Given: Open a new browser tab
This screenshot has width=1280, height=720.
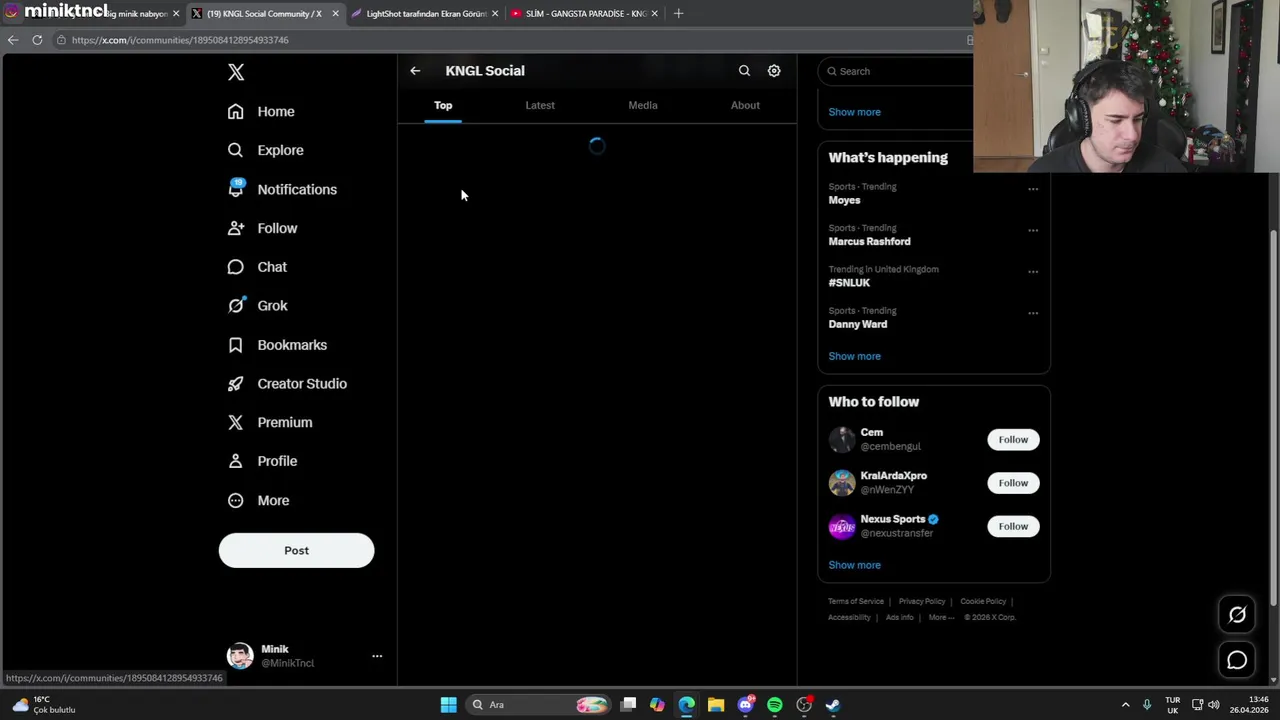Looking at the screenshot, I should 678,14.
